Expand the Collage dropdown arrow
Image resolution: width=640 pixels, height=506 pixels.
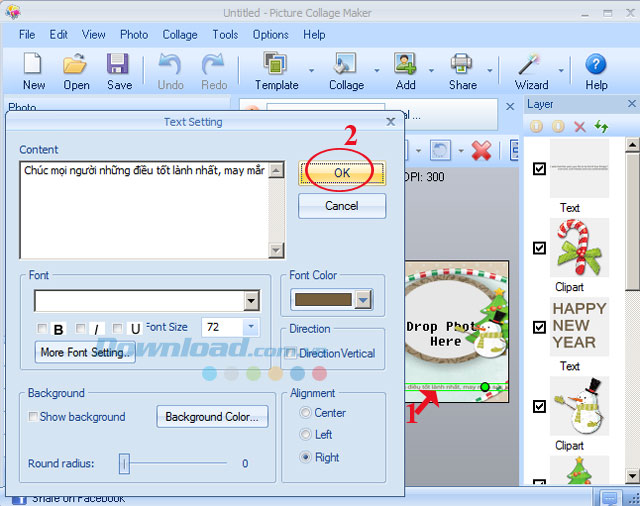point(377,71)
